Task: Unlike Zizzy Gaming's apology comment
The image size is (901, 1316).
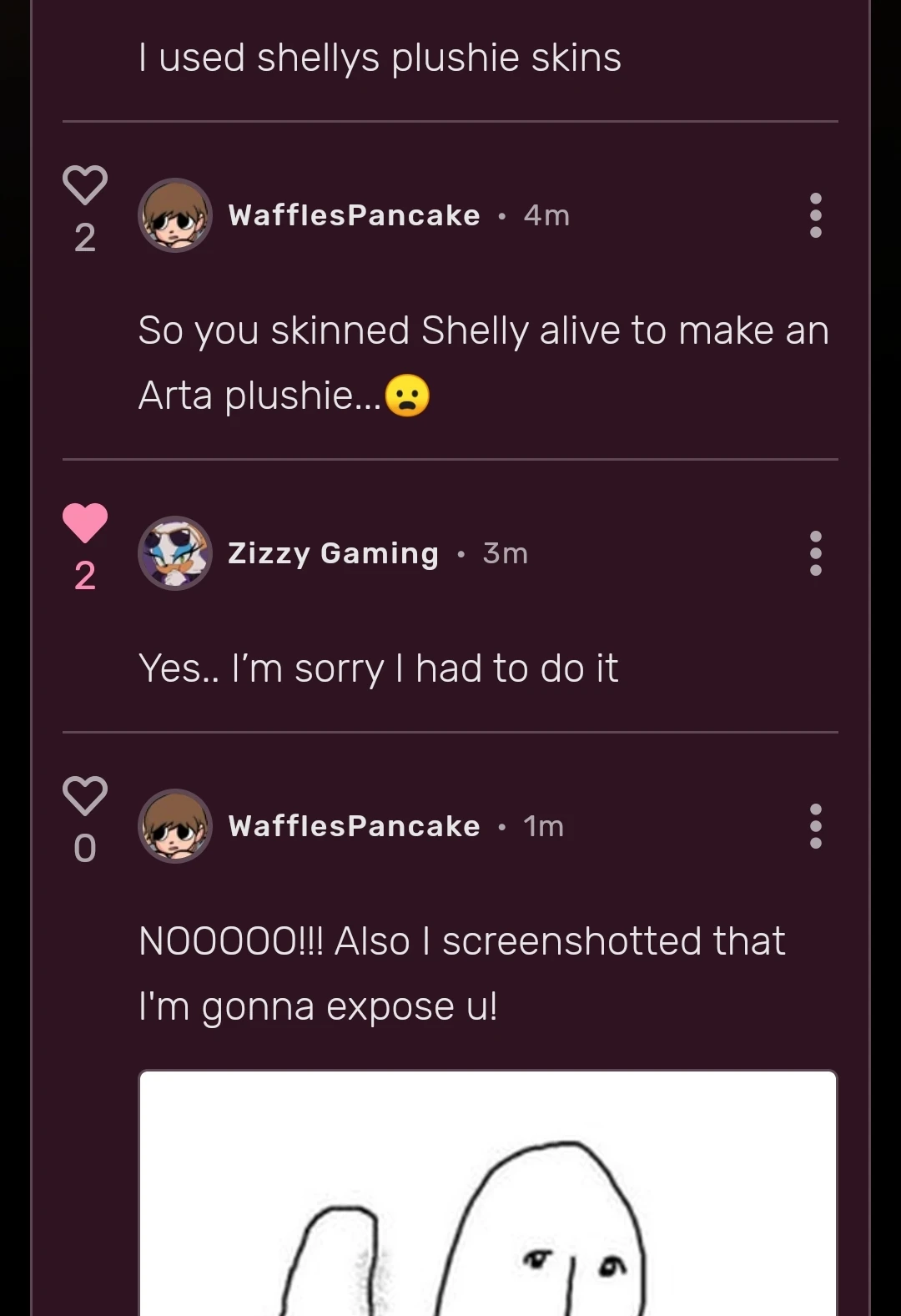Action: coord(85,522)
